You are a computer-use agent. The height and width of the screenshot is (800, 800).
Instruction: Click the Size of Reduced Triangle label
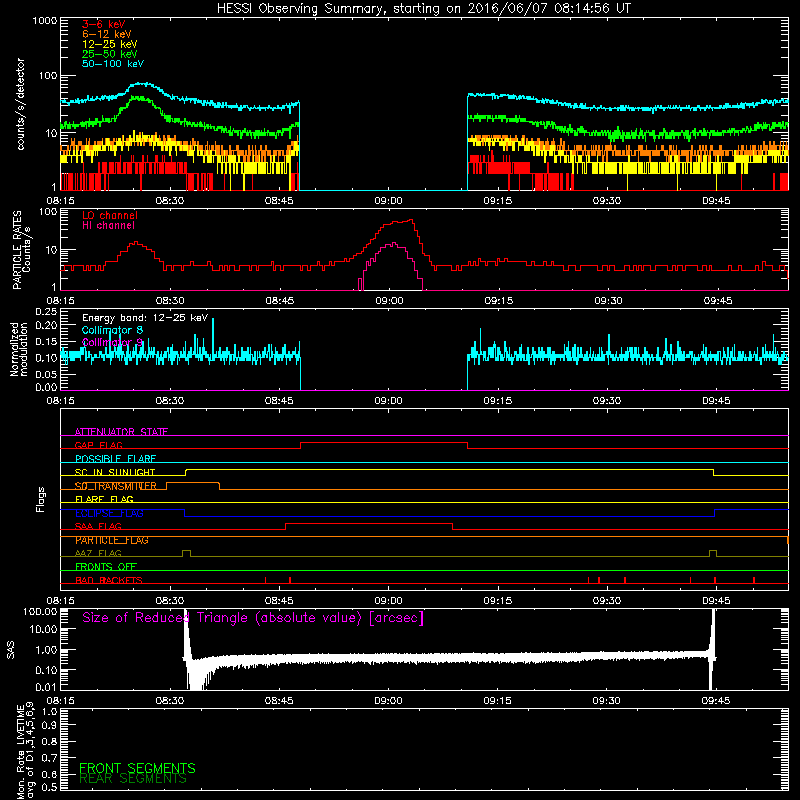click(253, 618)
